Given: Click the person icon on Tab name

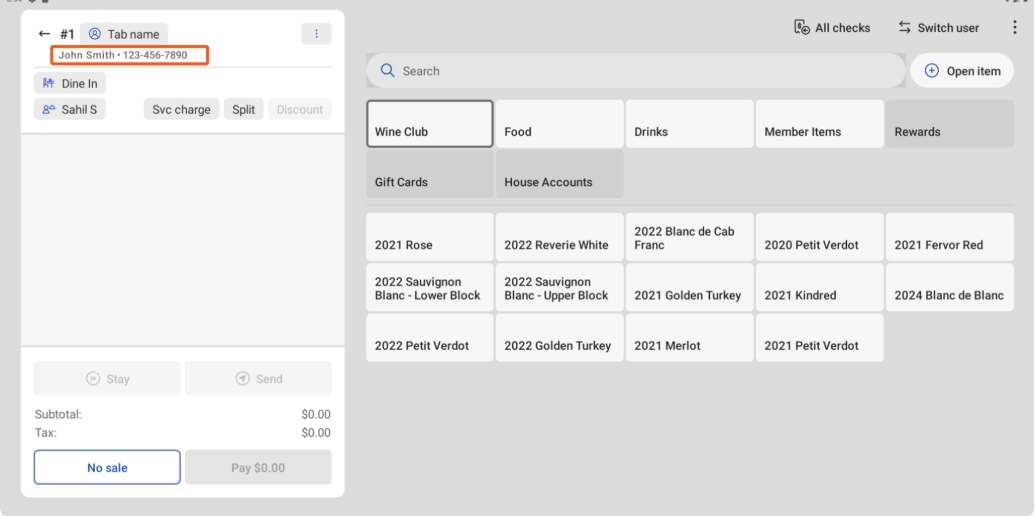Looking at the screenshot, I should click(x=94, y=34).
